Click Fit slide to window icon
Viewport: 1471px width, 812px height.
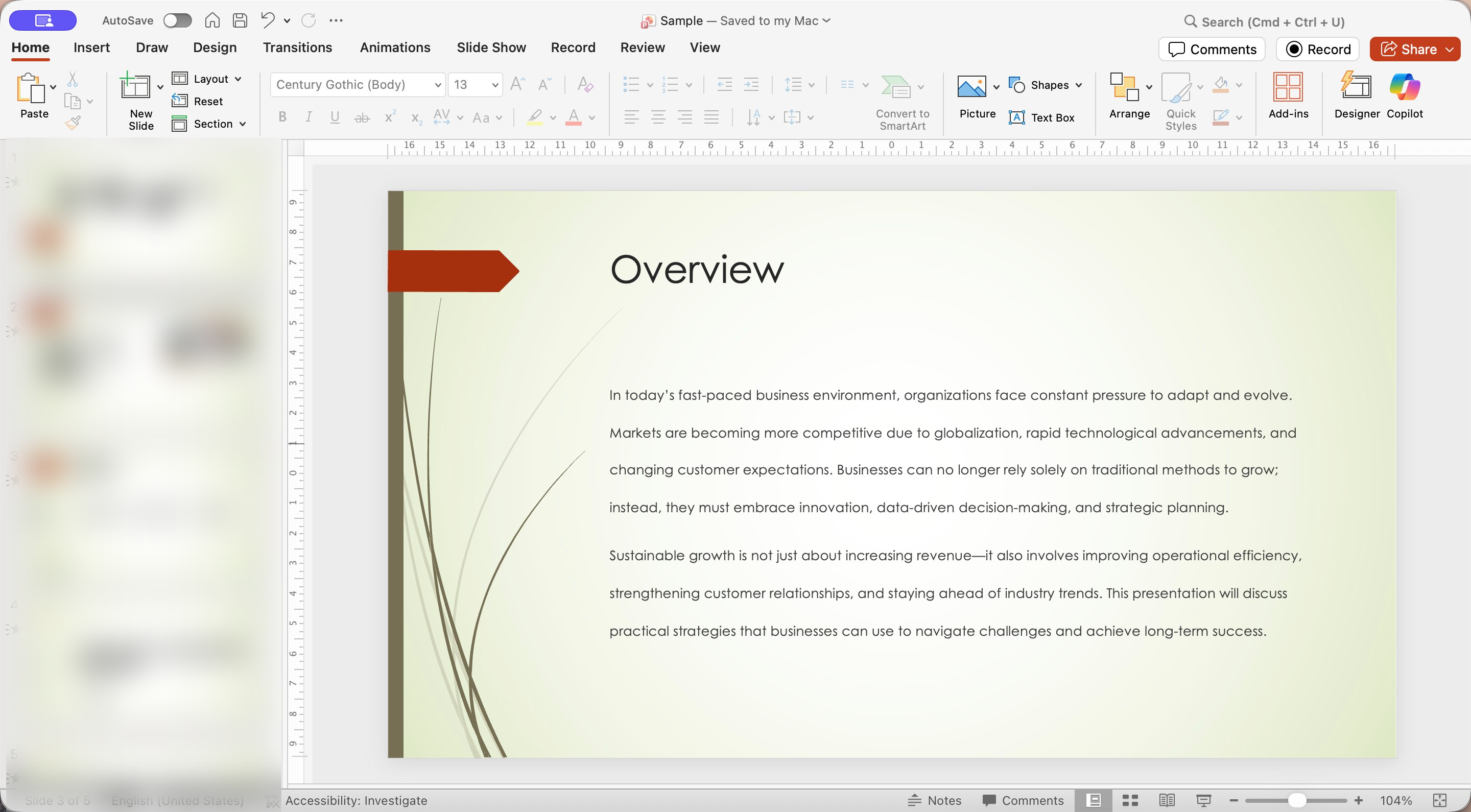[1440, 800]
